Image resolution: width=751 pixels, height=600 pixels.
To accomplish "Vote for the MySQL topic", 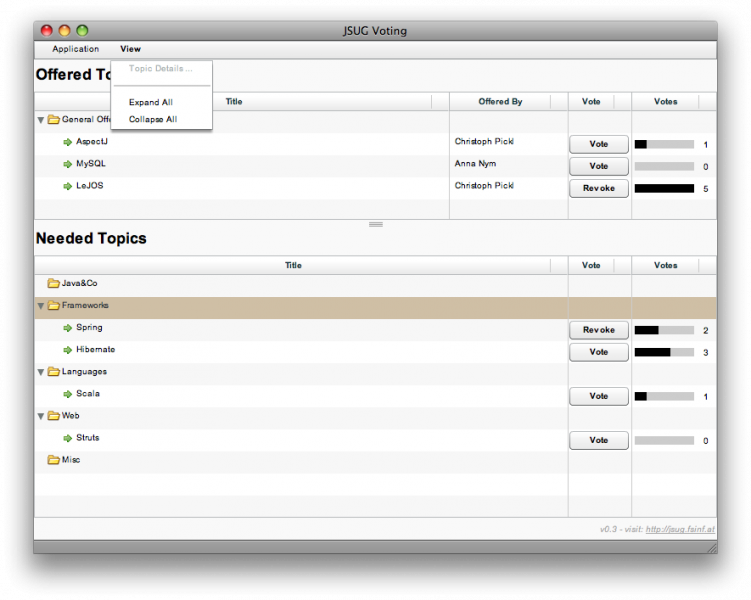I will [x=599, y=166].
